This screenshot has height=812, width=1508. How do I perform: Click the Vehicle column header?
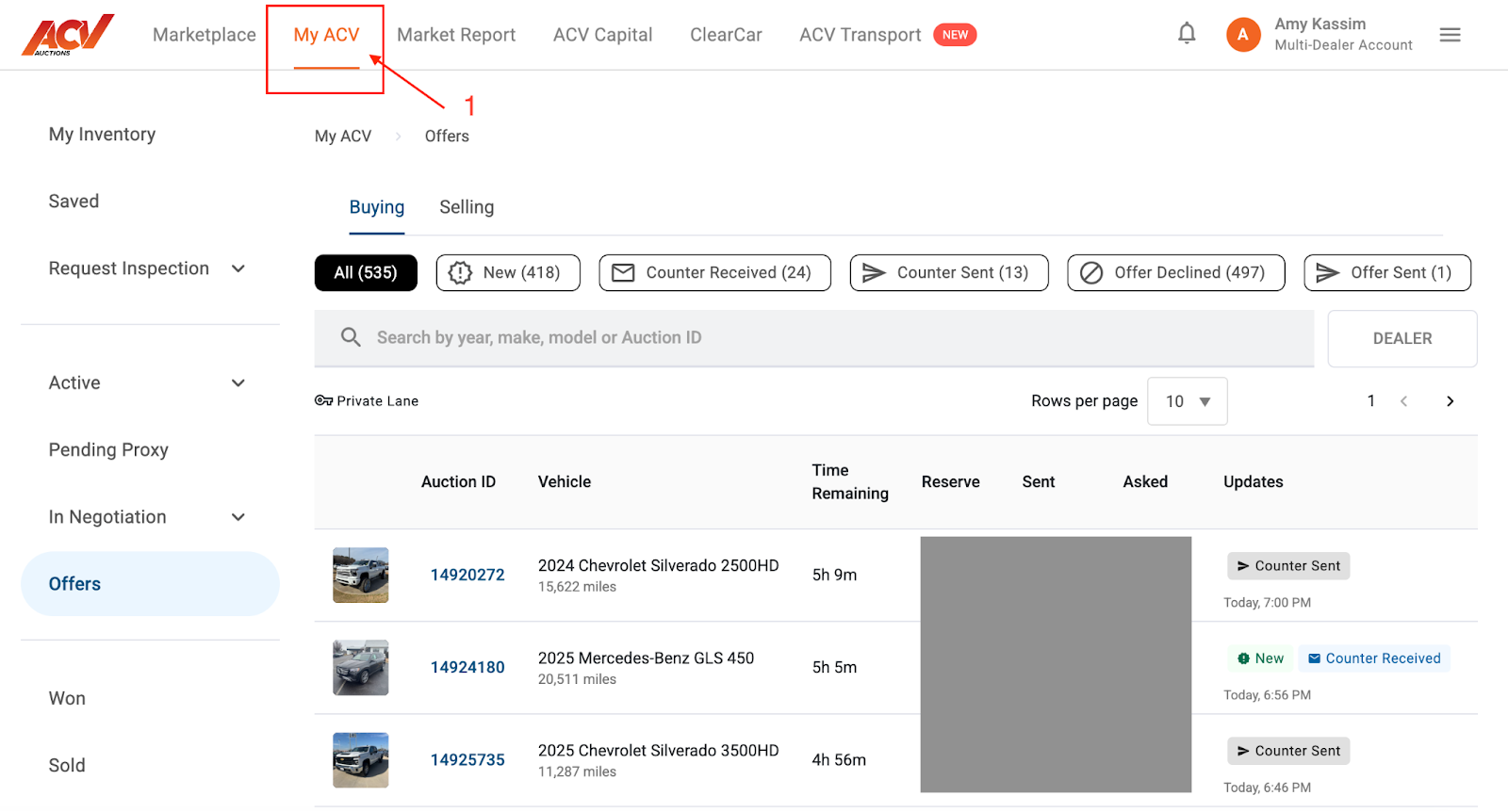tap(565, 481)
